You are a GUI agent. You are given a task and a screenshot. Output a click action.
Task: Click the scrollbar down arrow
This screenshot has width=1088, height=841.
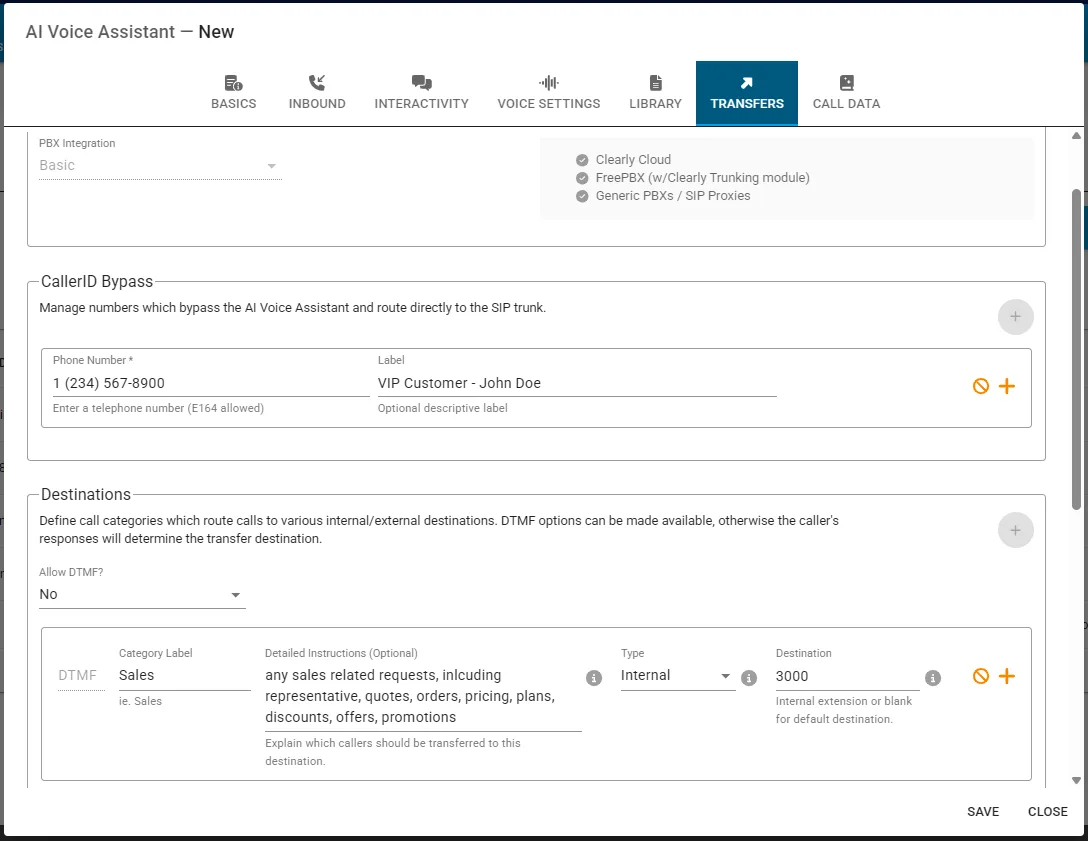(1076, 781)
